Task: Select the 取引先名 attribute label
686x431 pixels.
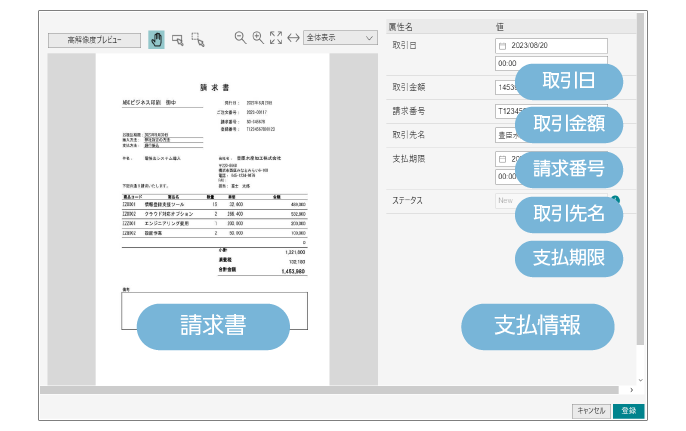Action: coord(409,135)
